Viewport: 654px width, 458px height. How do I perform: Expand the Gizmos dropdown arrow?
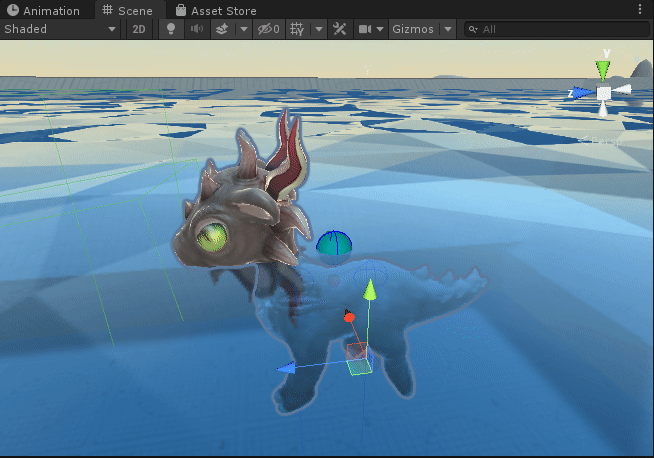[x=447, y=29]
